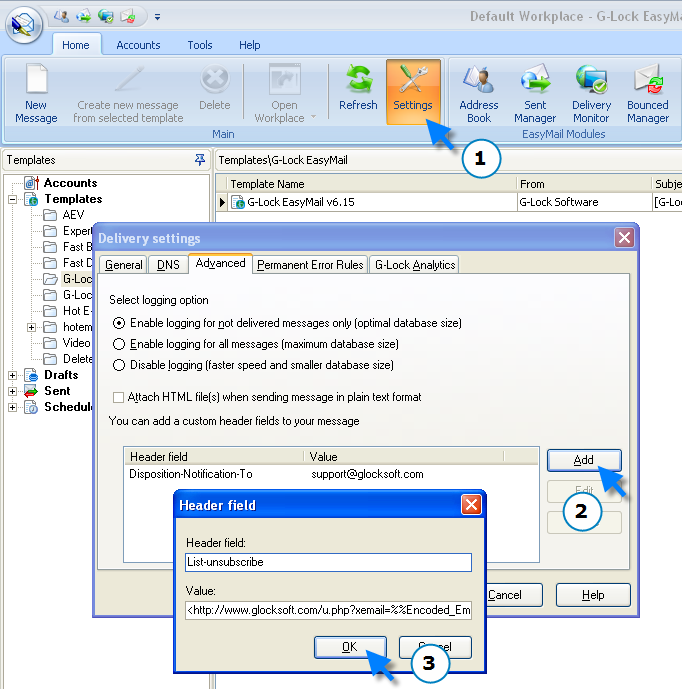Click the third quick access globe icon
The height and width of the screenshot is (689, 682).
tap(105, 17)
